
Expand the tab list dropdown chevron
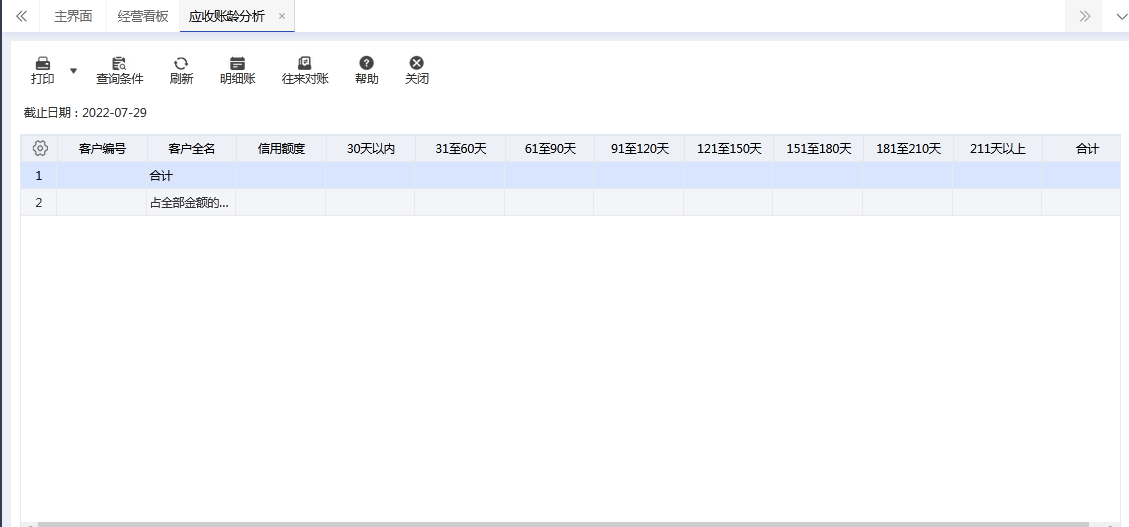[x=1115, y=16]
